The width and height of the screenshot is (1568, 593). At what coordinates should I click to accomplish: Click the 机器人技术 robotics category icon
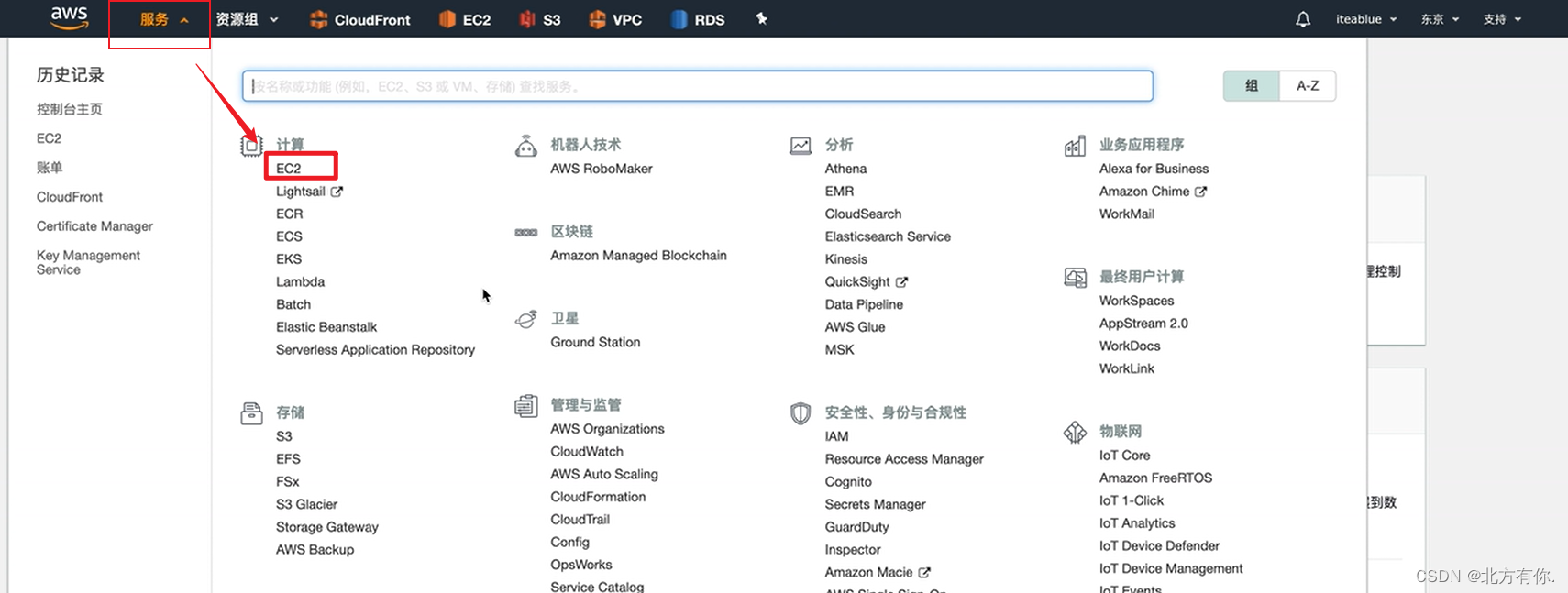point(525,146)
